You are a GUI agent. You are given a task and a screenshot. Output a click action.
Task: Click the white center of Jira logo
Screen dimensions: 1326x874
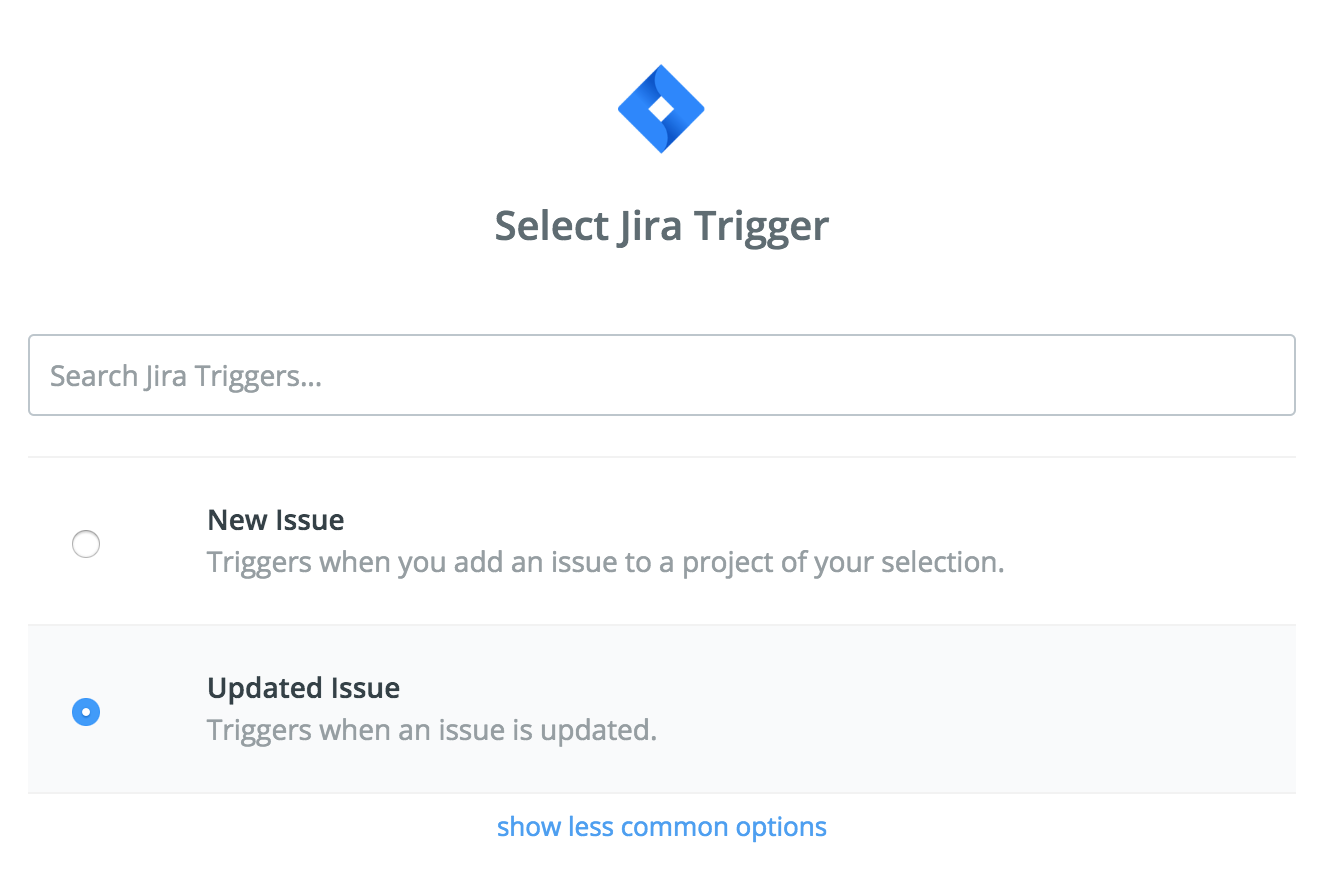pyautogui.click(x=661, y=108)
